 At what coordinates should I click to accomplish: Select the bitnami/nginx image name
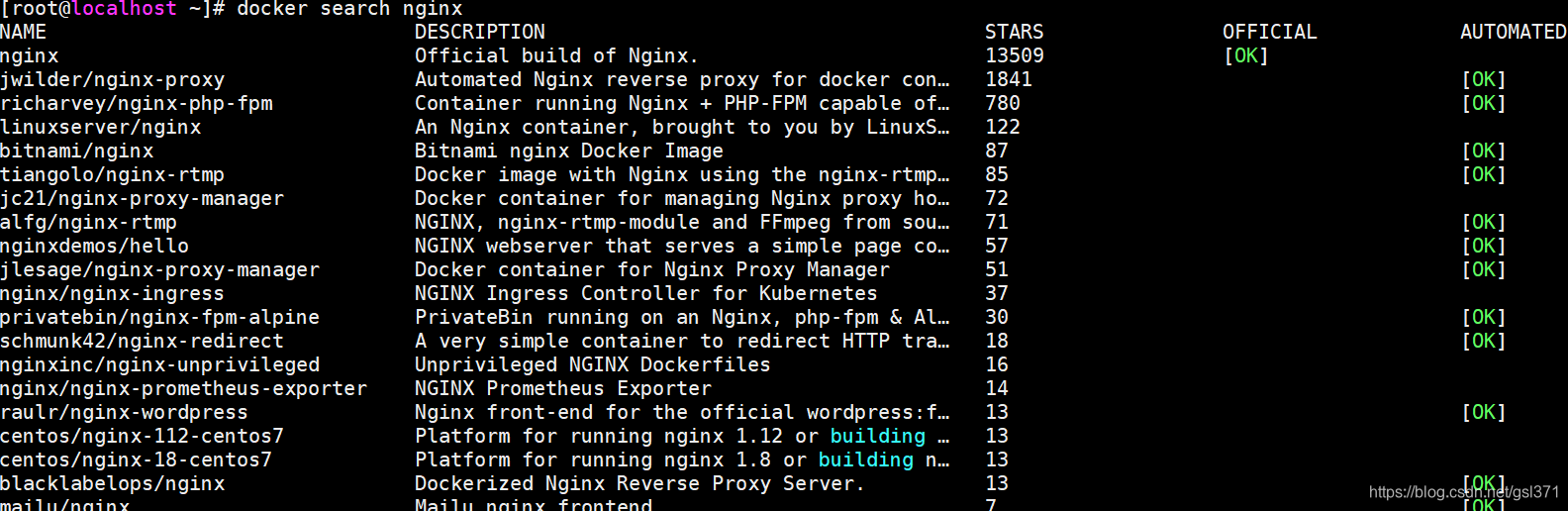(77, 151)
